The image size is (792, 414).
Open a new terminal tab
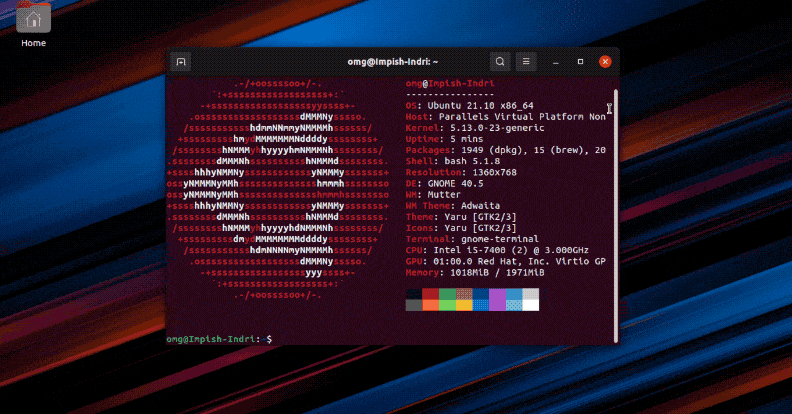pyautogui.click(x=181, y=62)
